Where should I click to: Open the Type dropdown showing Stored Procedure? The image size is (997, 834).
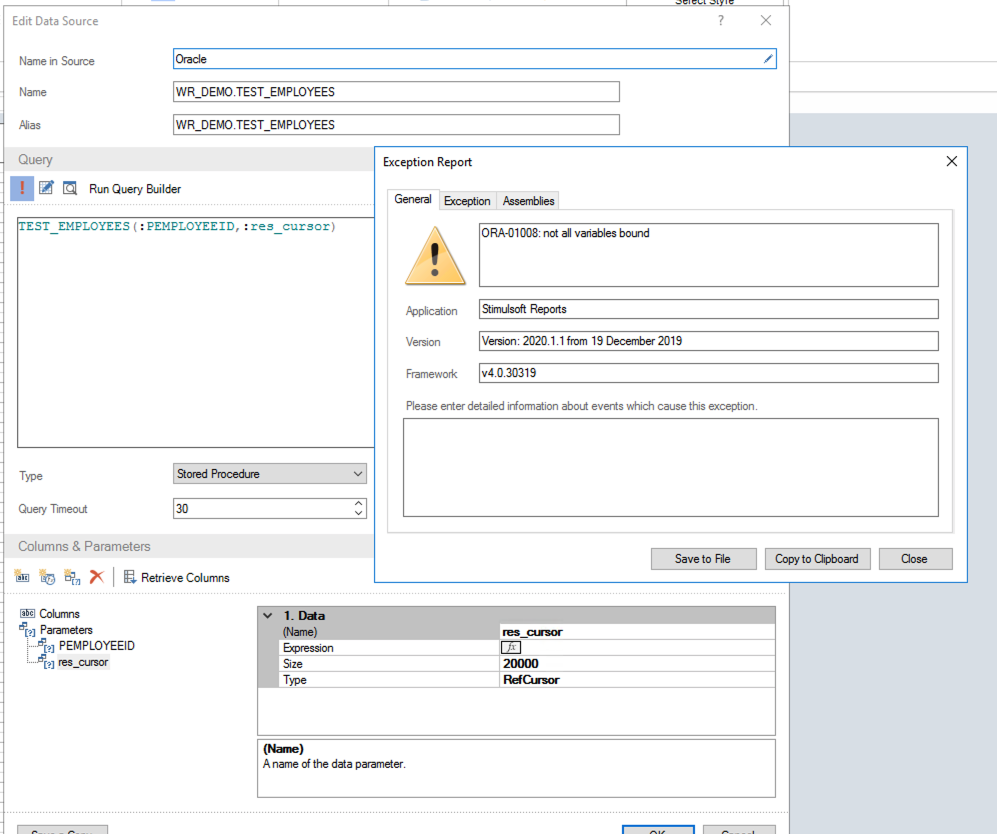tap(270, 474)
